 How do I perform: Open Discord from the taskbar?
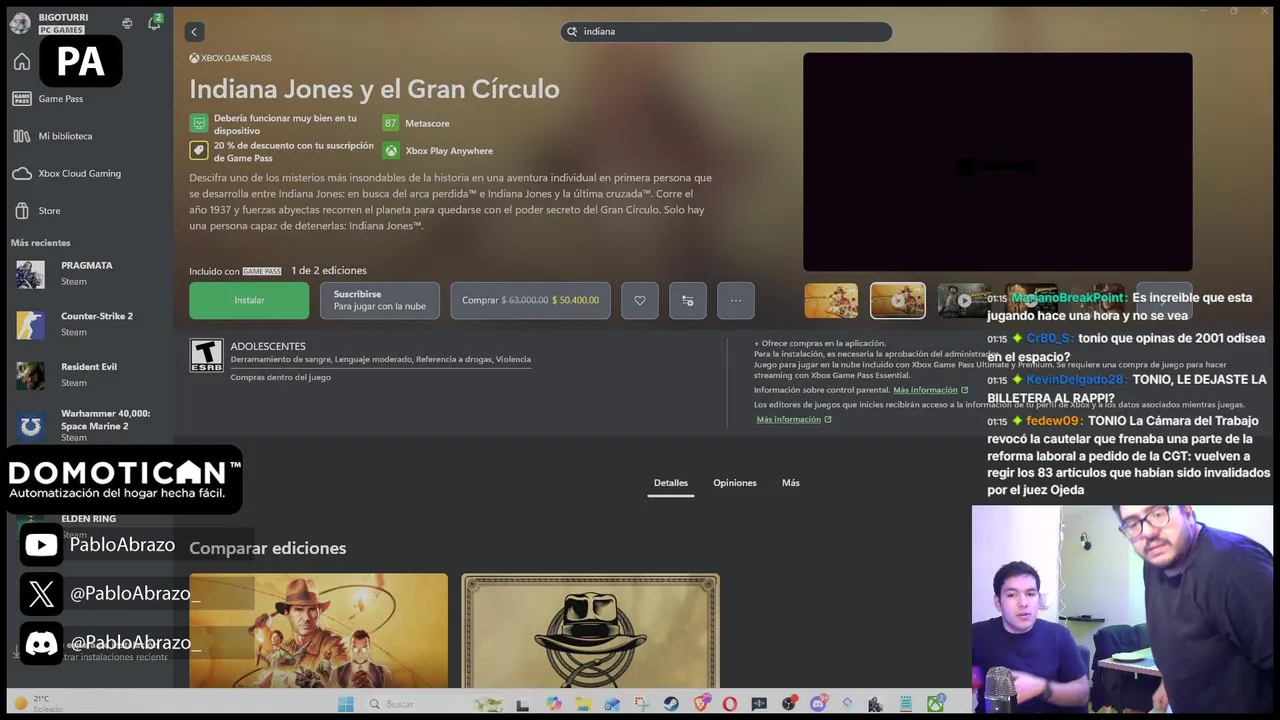[818, 704]
